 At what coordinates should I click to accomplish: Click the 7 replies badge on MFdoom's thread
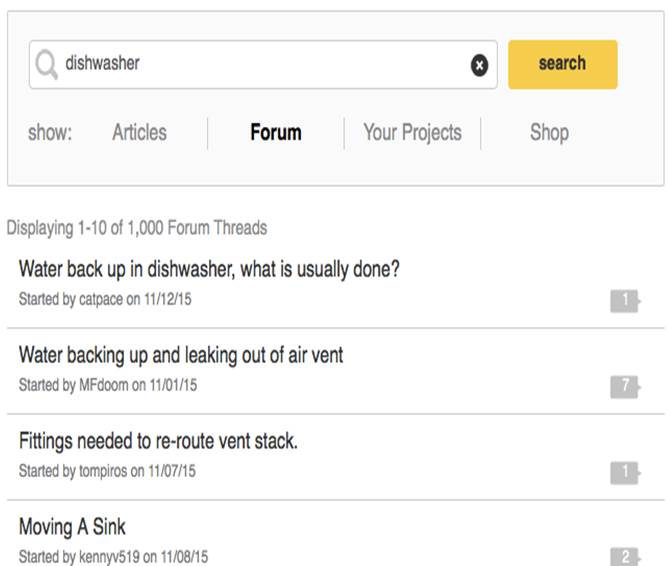pos(624,386)
